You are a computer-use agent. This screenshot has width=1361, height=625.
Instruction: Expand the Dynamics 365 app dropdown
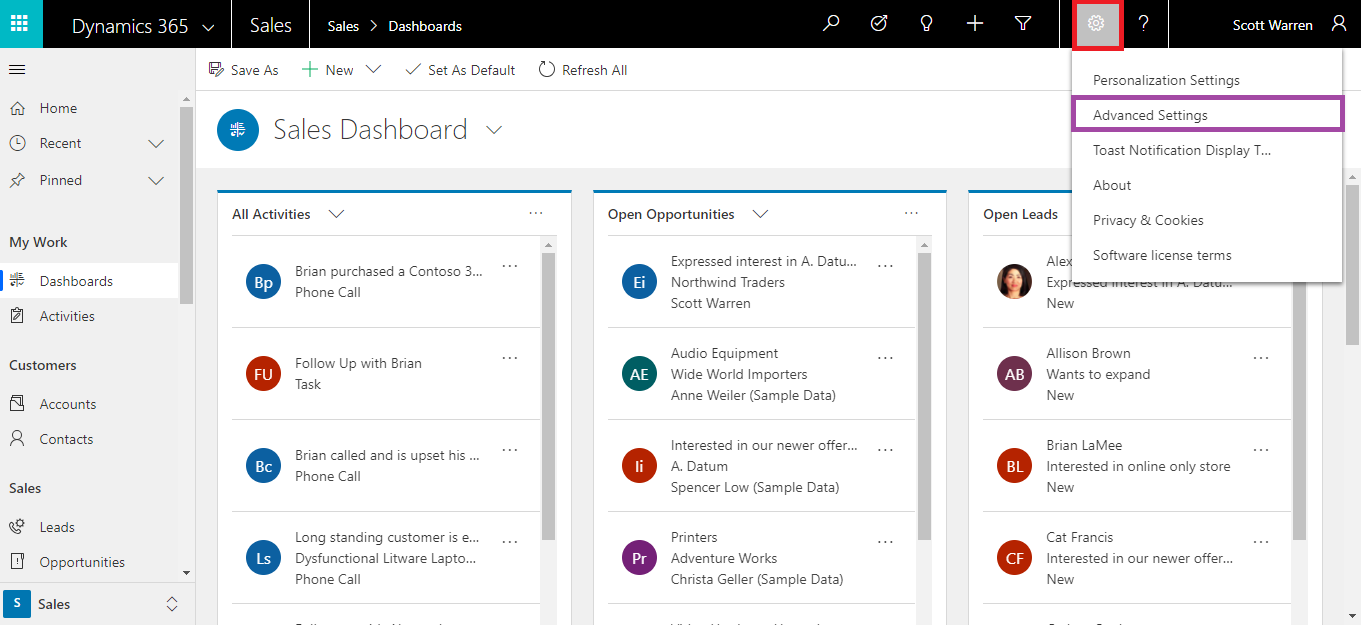coord(207,27)
